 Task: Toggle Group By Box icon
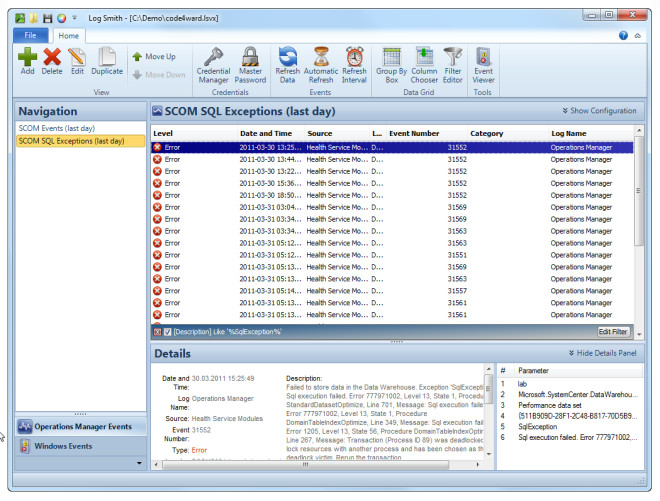tap(391, 56)
